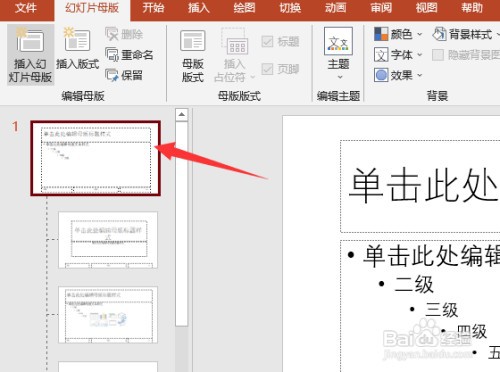Switch to the Help (帮助) tab

click(472, 8)
